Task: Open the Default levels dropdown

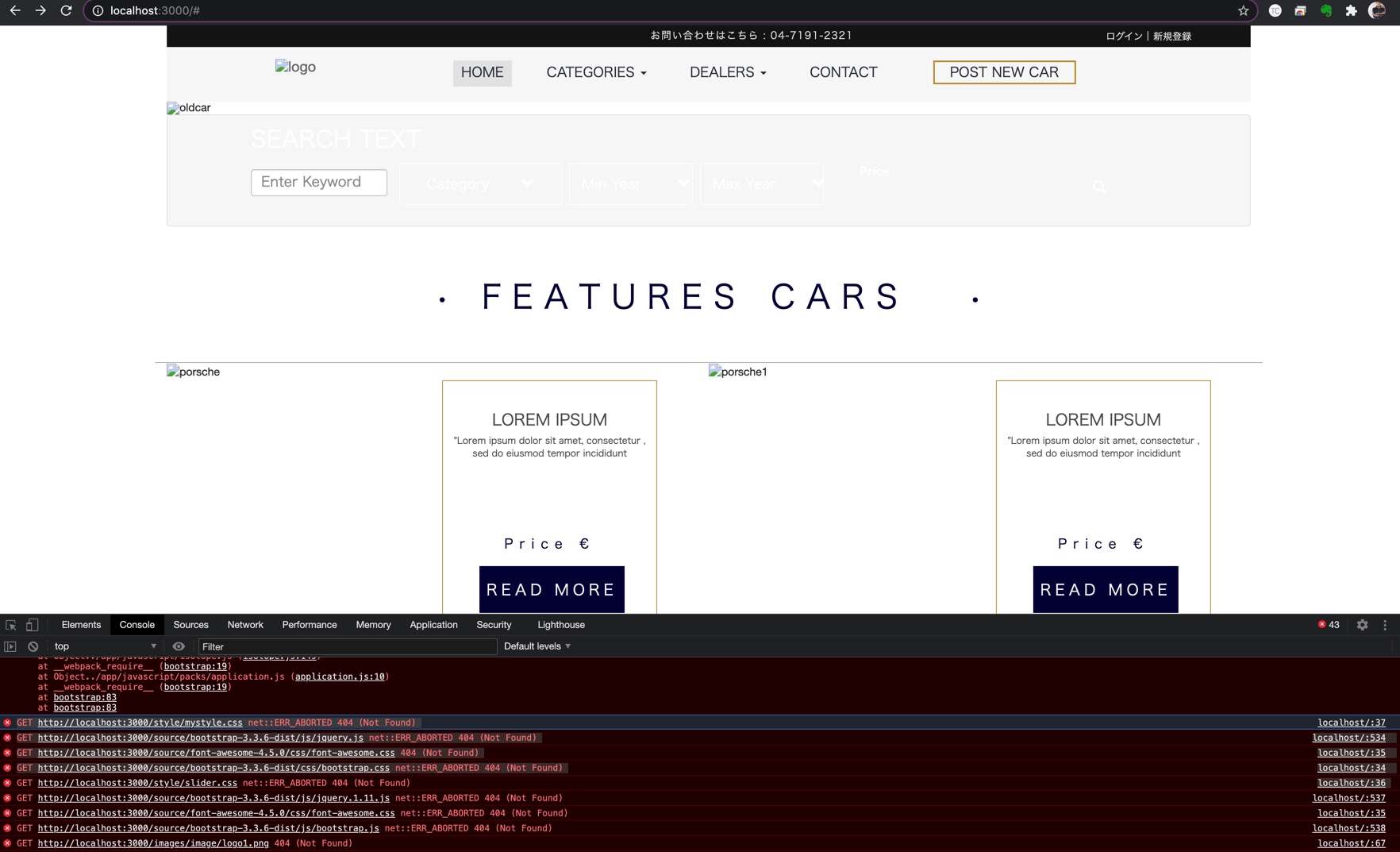Action: 537,646
